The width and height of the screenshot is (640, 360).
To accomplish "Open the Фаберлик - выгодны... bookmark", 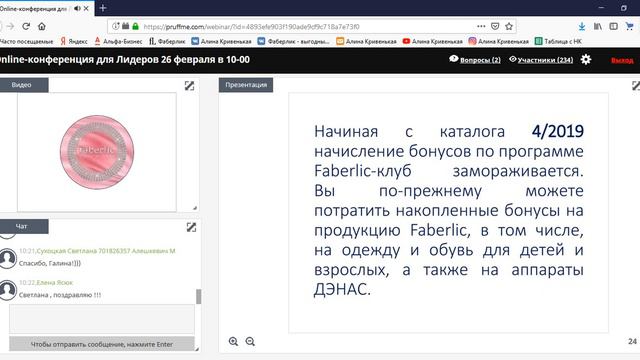I will click(293, 41).
